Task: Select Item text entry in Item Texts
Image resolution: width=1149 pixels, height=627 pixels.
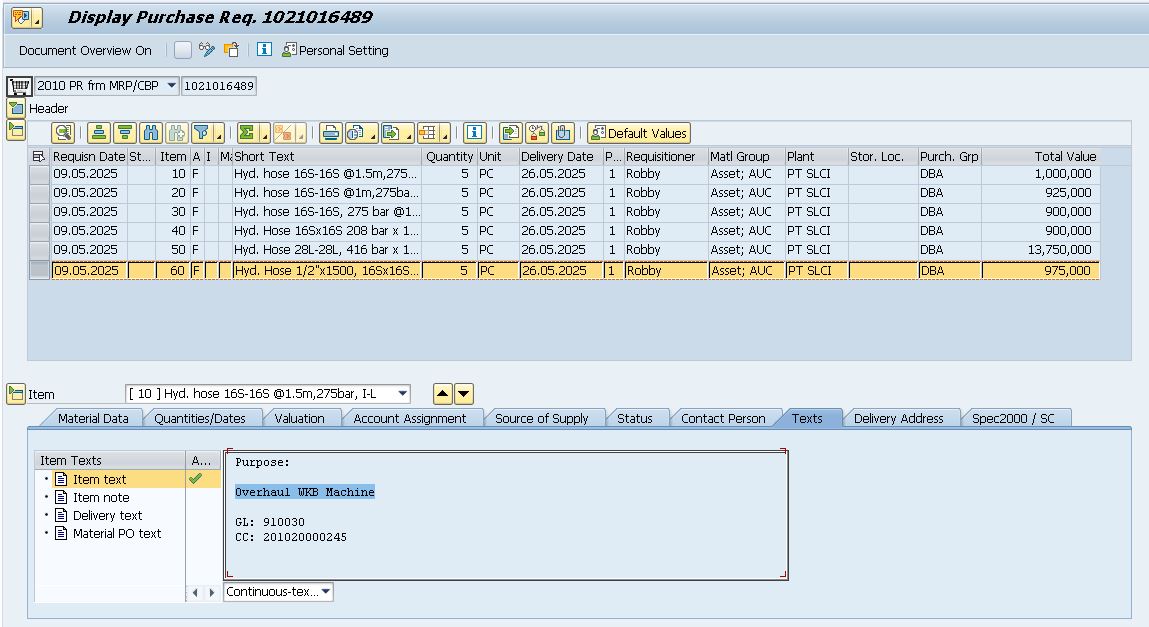Action: point(99,479)
